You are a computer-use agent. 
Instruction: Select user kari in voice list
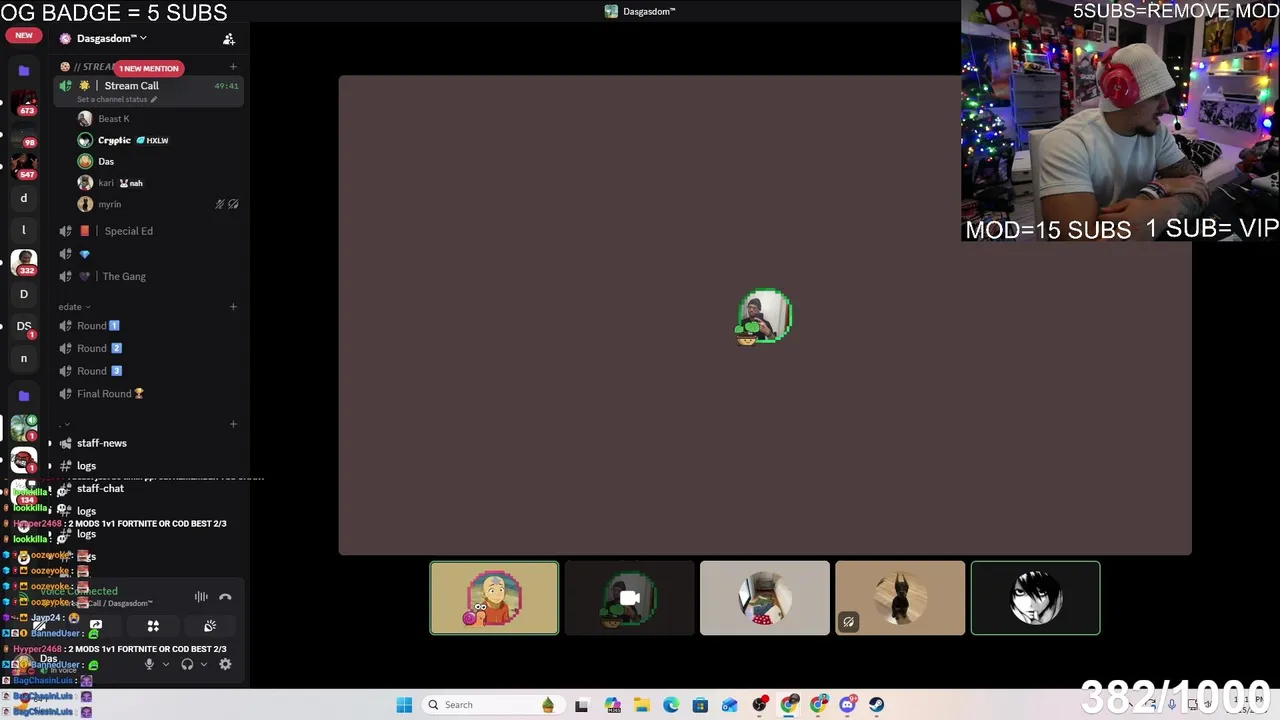tap(150, 183)
